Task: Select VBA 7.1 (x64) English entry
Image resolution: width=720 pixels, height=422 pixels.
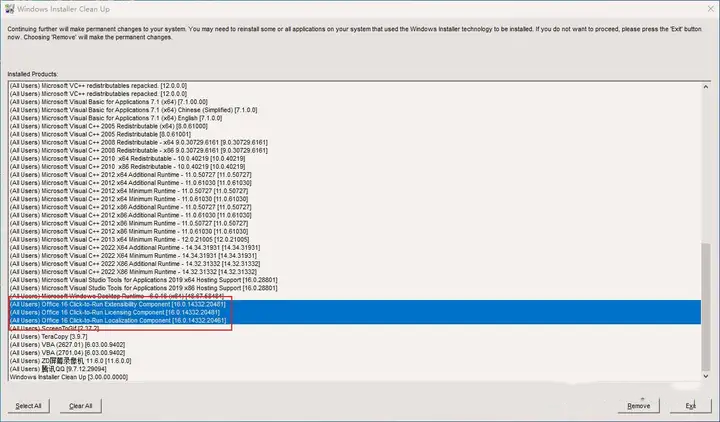Action: (116, 118)
